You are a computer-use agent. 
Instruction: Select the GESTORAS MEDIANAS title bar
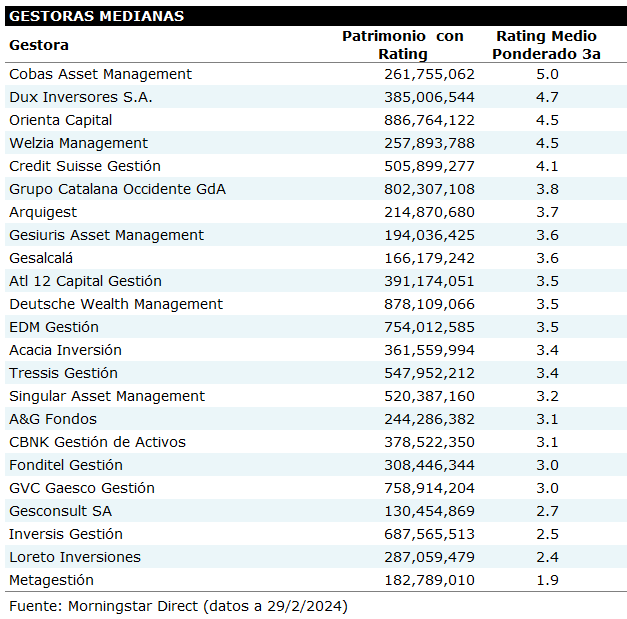click(97, 16)
